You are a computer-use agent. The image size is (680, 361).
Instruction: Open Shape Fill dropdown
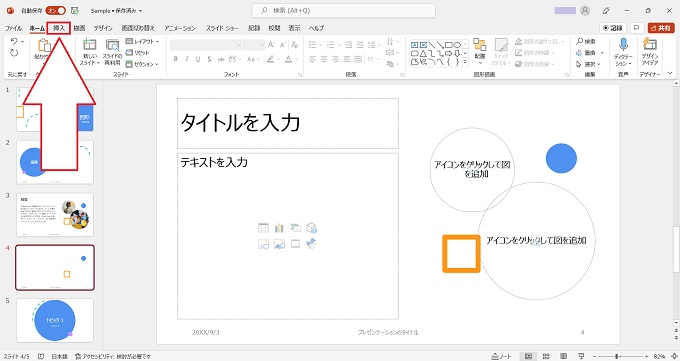[539, 42]
